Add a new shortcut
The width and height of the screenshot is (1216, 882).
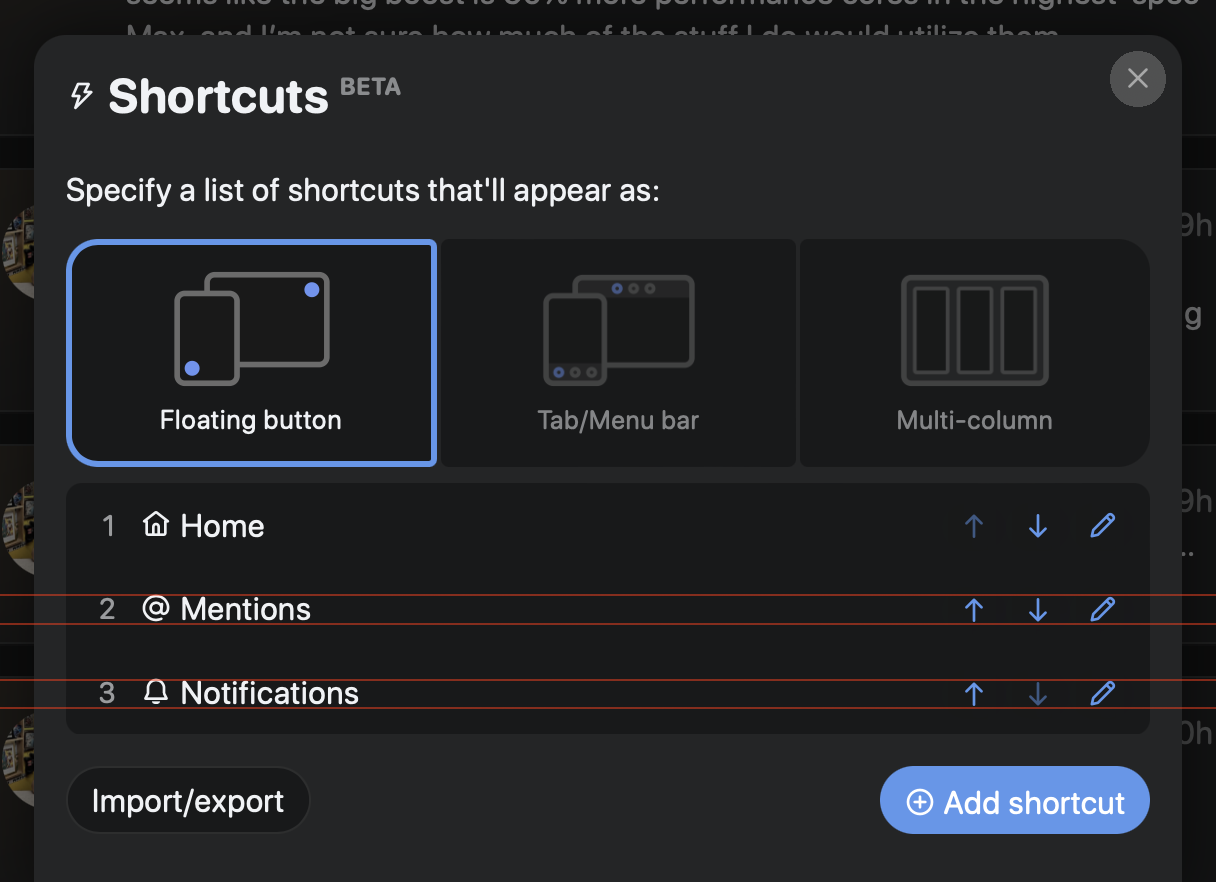(x=1014, y=800)
